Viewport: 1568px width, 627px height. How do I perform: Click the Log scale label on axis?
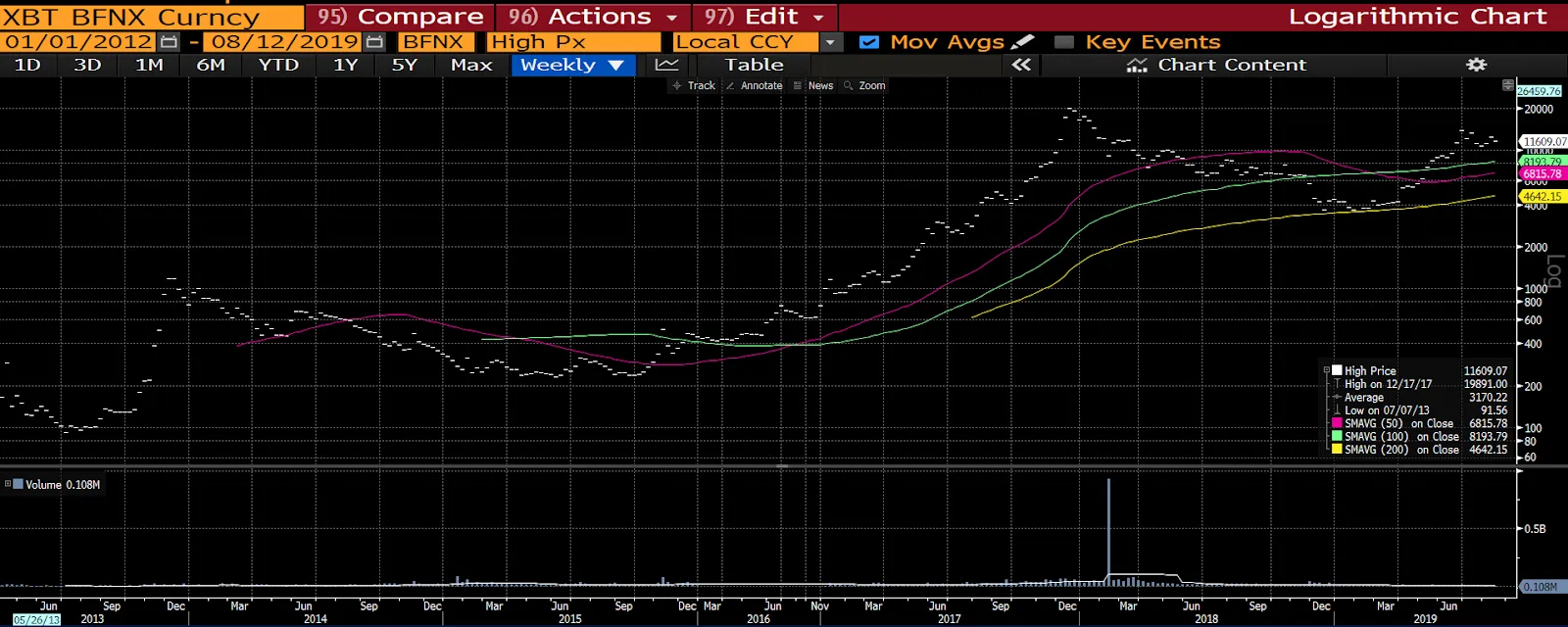1554,270
